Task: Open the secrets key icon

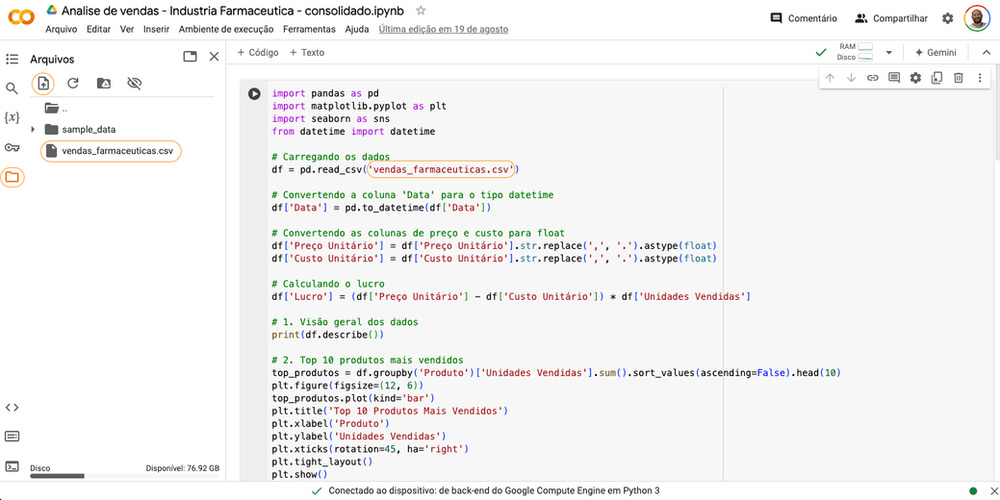Action: click(12, 147)
